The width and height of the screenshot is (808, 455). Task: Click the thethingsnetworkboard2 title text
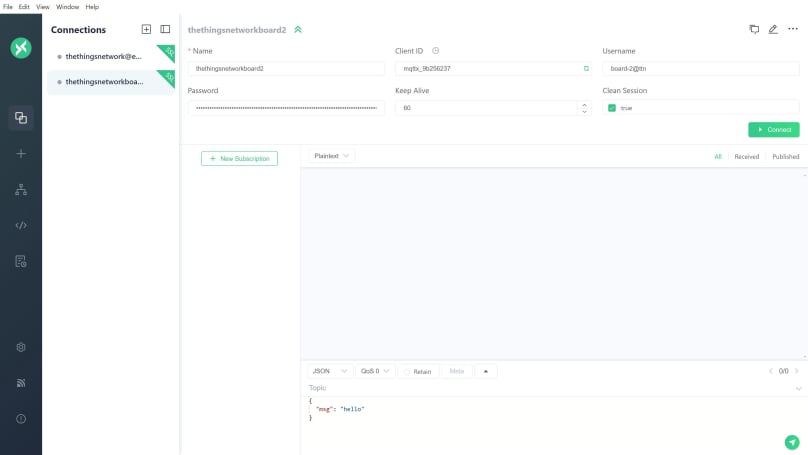pos(237,30)
